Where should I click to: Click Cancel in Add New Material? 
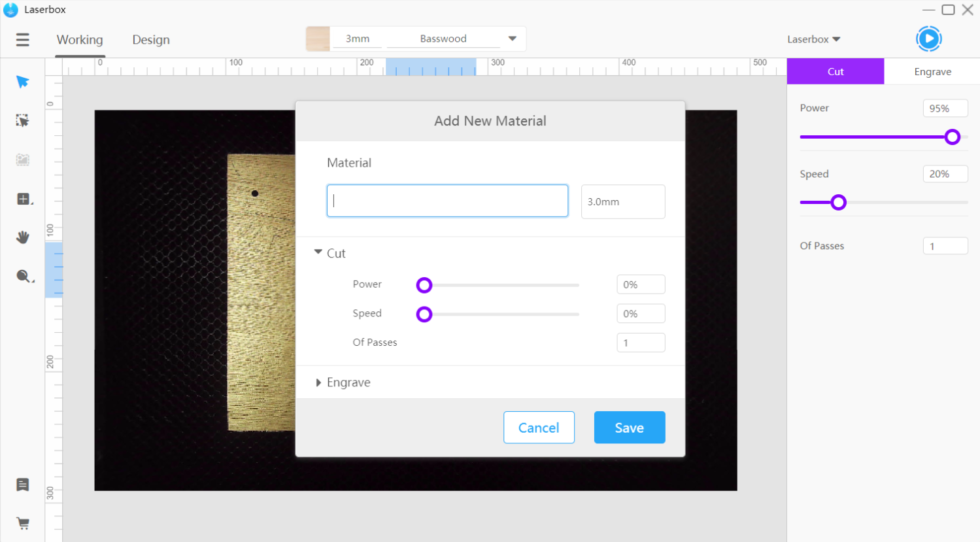tap(539, 428)
